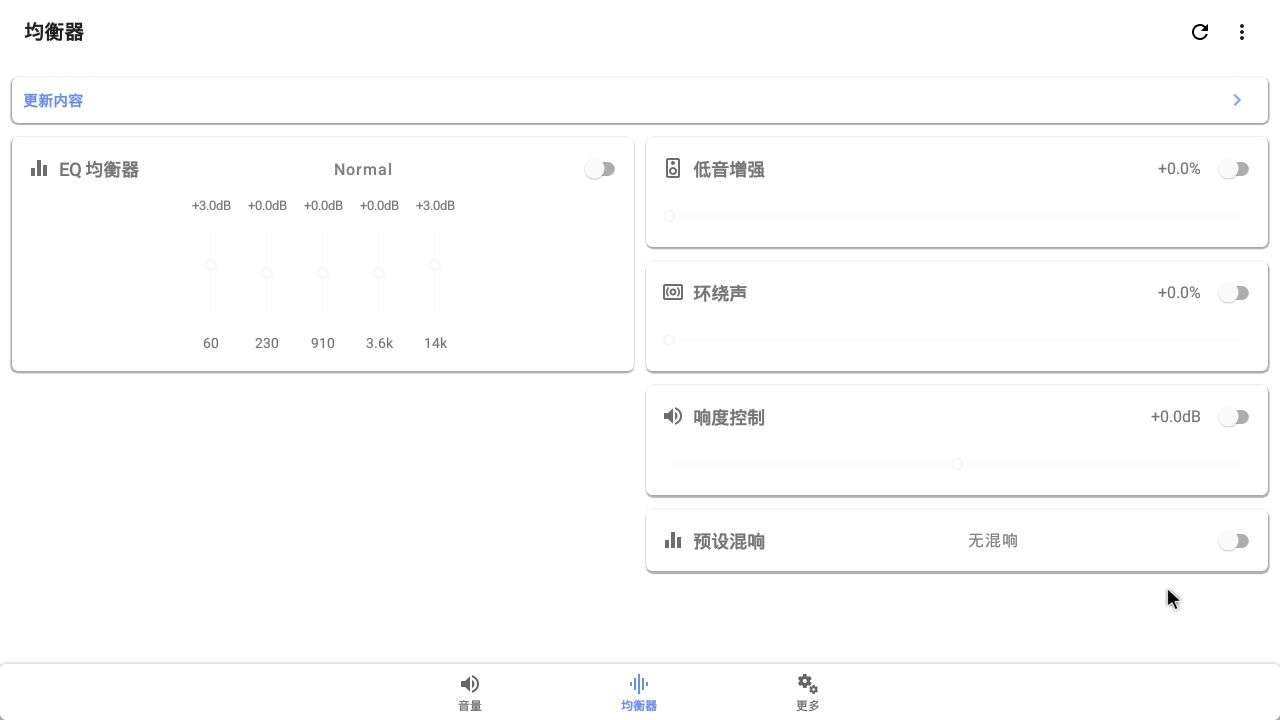
Task: Click the 低音增强 card title
Action: click(729, 170)
